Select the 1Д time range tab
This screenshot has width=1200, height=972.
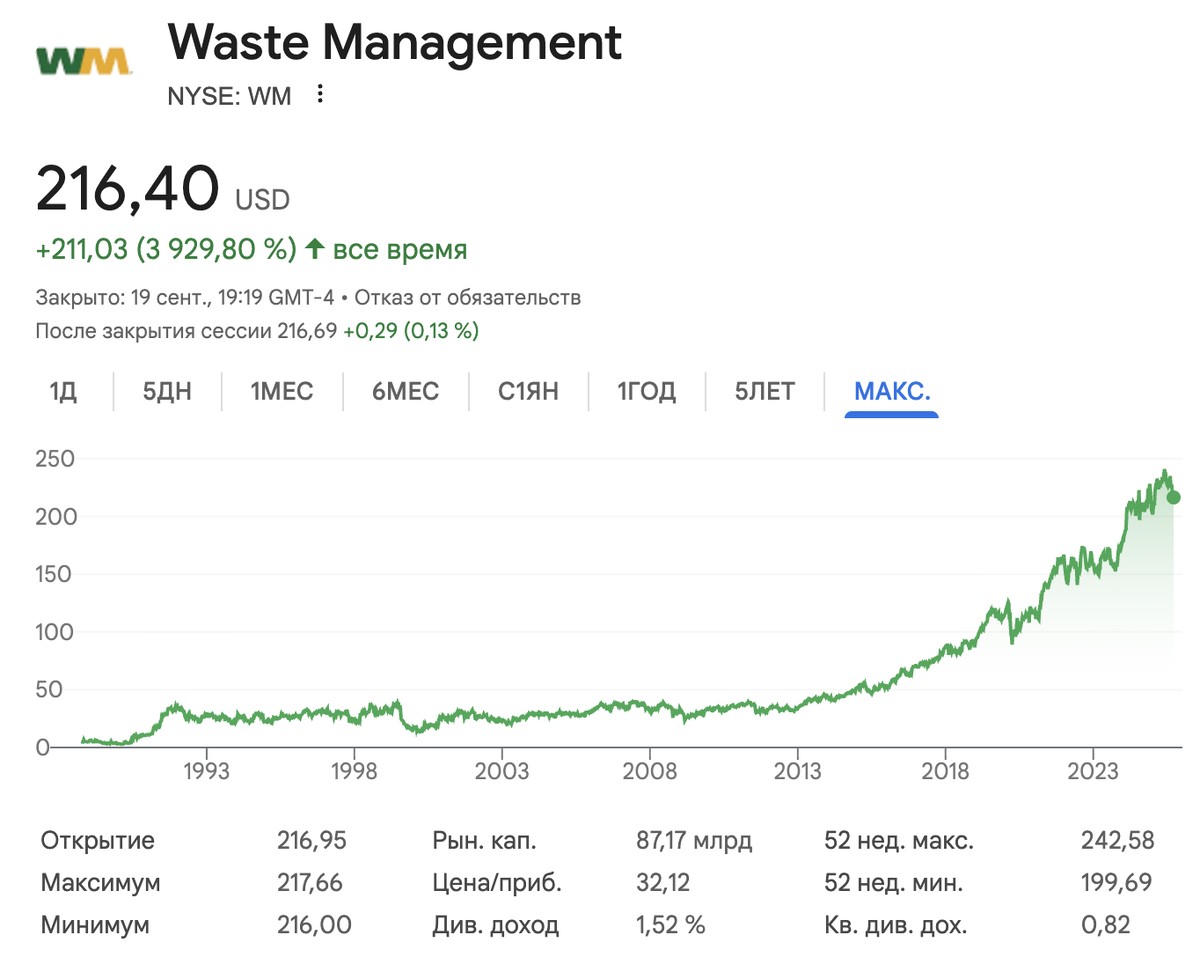[63, 392]
